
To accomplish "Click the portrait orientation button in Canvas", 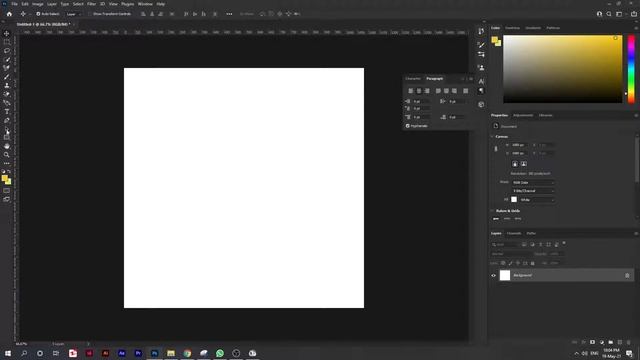I will [x=515, y=164].
